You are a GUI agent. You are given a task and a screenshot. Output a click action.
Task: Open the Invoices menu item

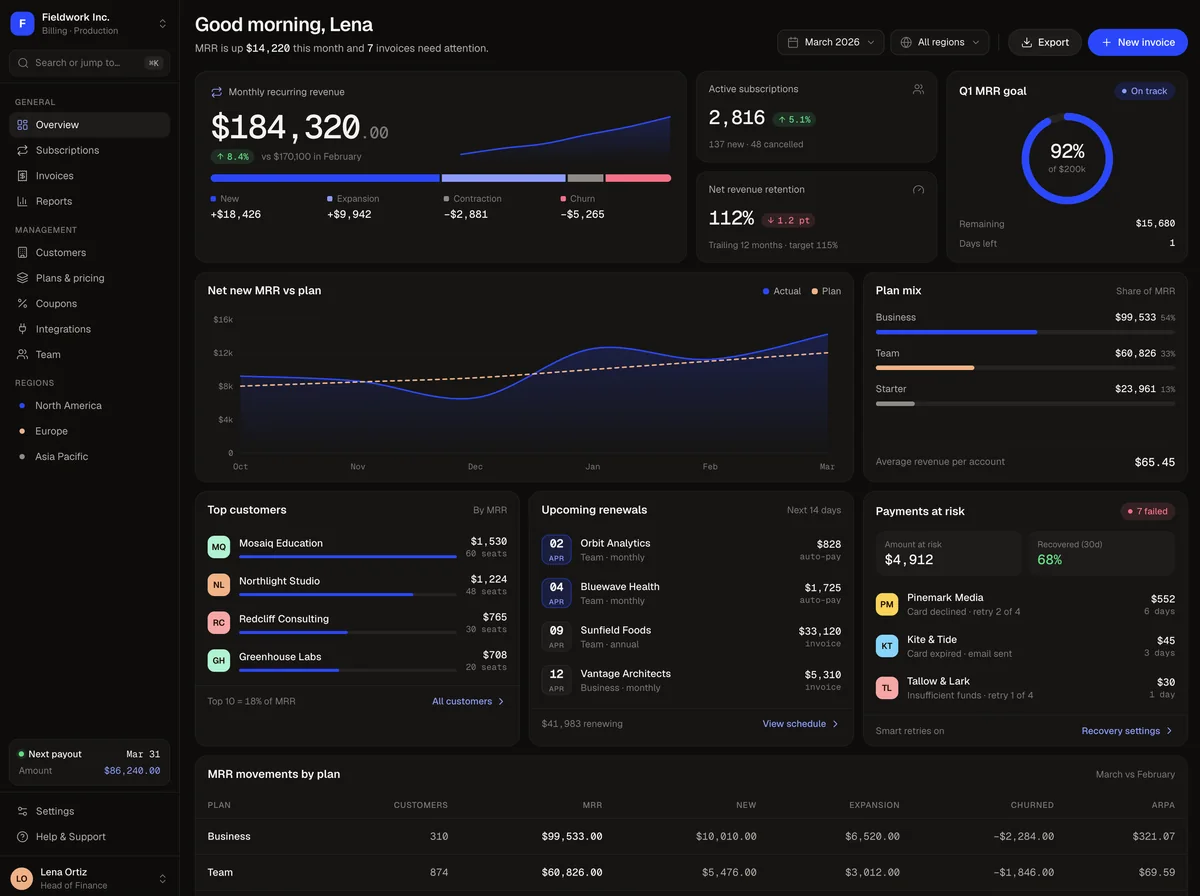point(89,176)
